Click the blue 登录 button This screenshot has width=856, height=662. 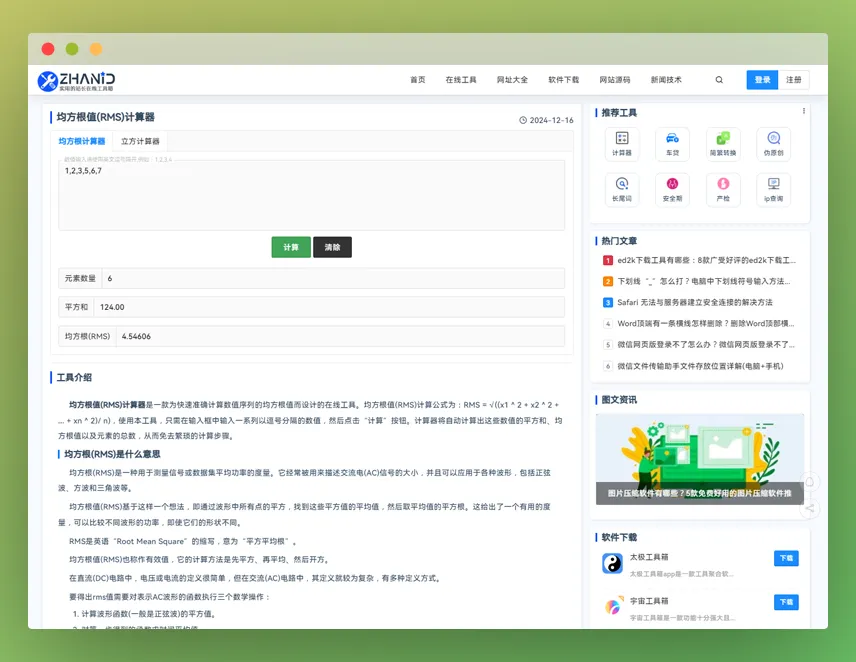pyautogui.click(x=762, y=80)
